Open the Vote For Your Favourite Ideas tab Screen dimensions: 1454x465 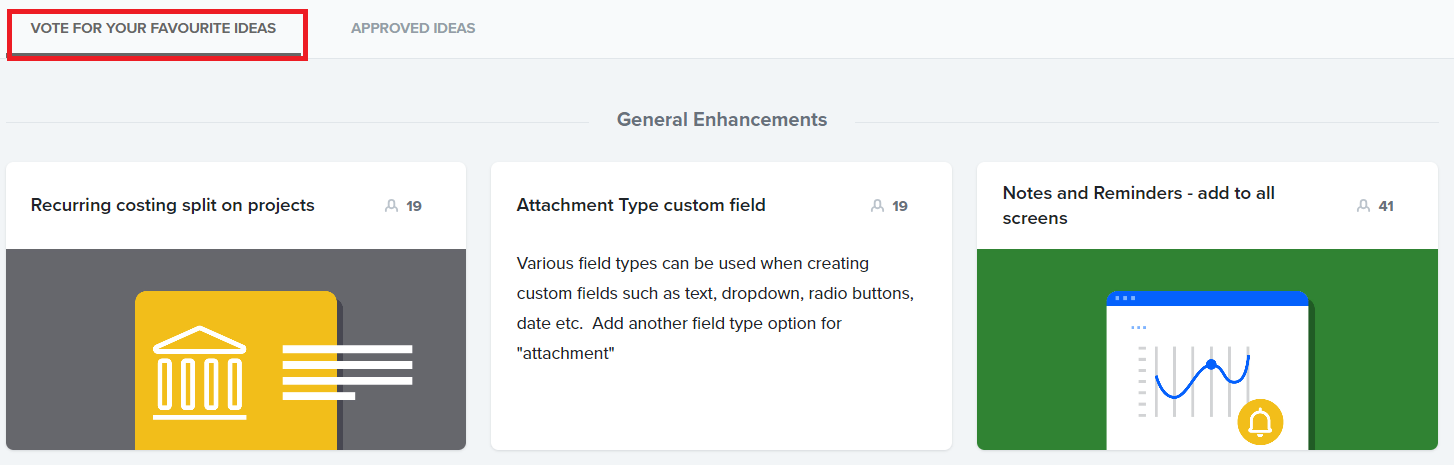tap(153, 29)
